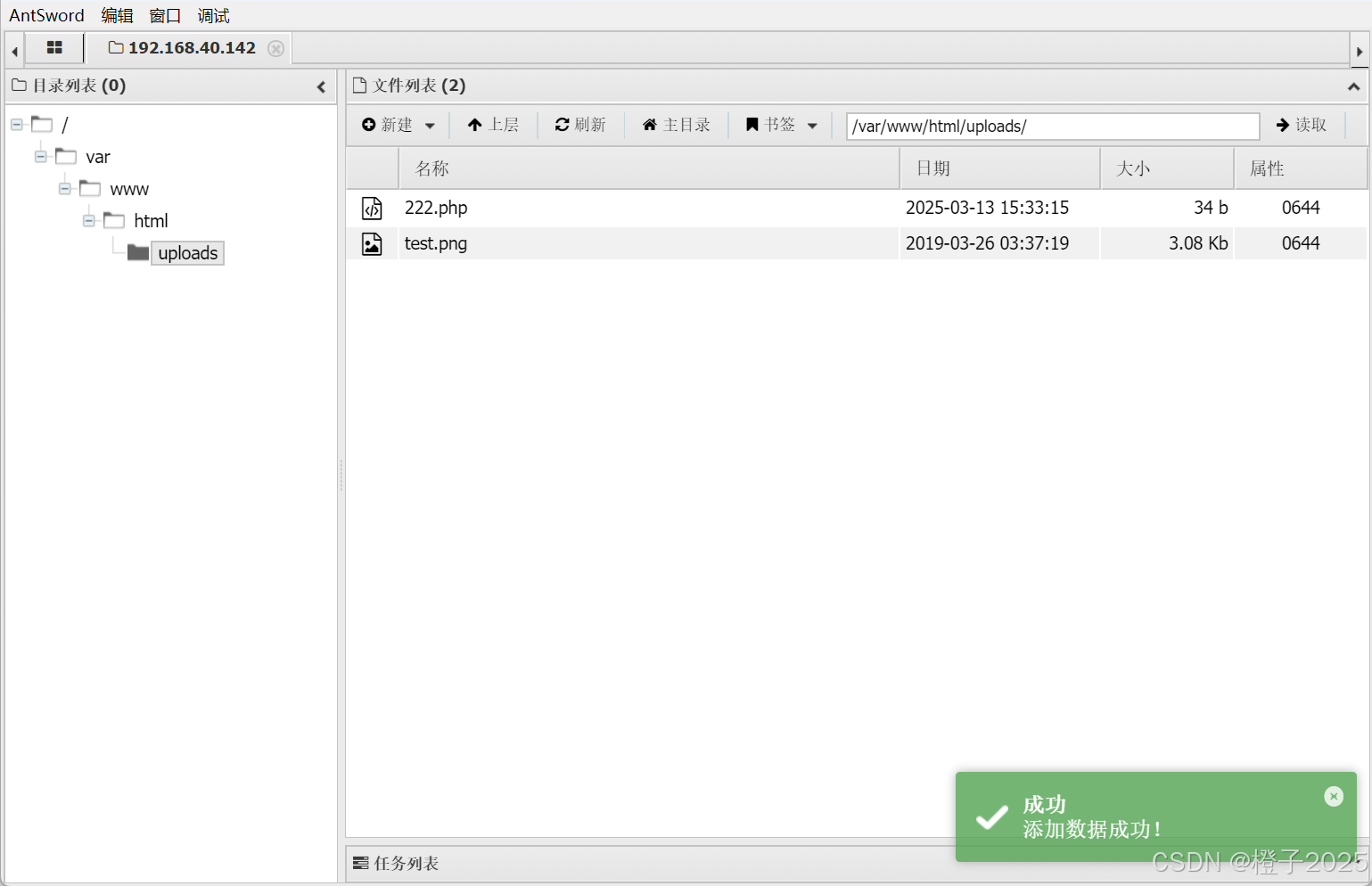Click the 新建 button
1372x886 pixels.
[x=388, y=125]
